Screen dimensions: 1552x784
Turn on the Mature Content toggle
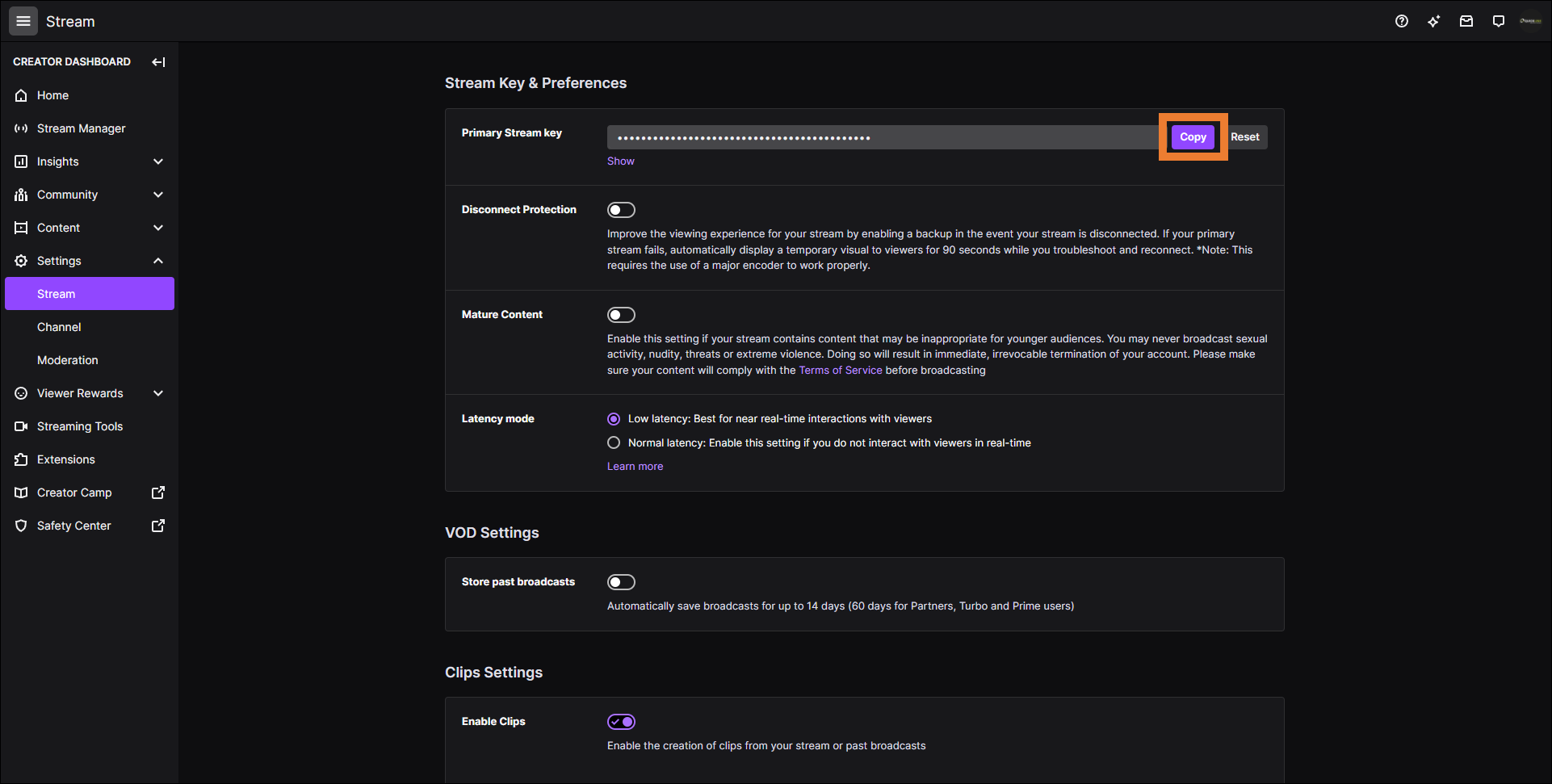click(x=621, y=315)
